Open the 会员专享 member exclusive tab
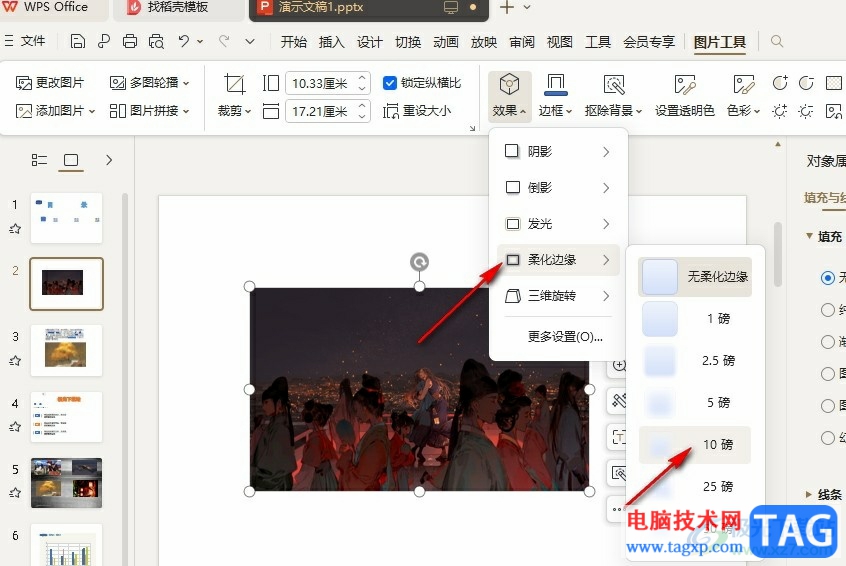The height and width of the screenshot is (566, 846). 649,42
